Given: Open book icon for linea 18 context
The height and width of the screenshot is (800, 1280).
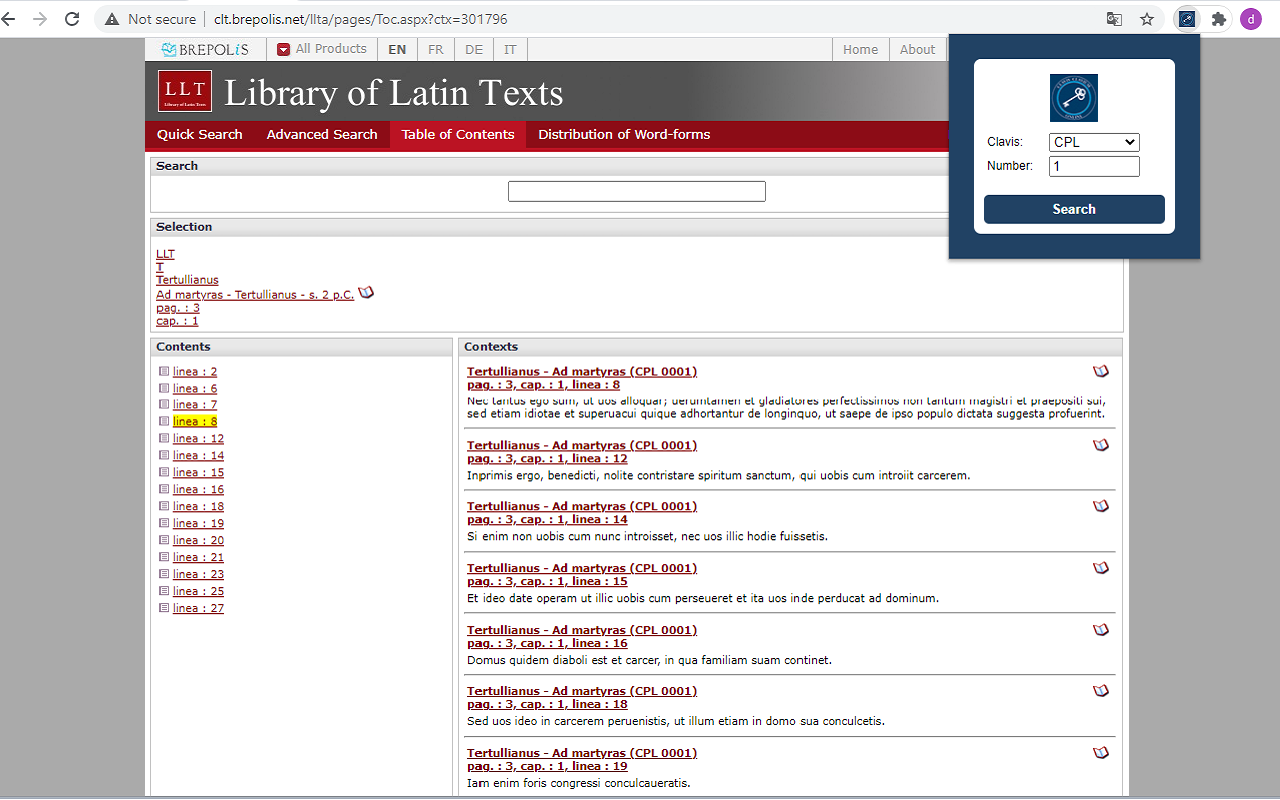Looking at the screenshot, I should (1101, 691).
